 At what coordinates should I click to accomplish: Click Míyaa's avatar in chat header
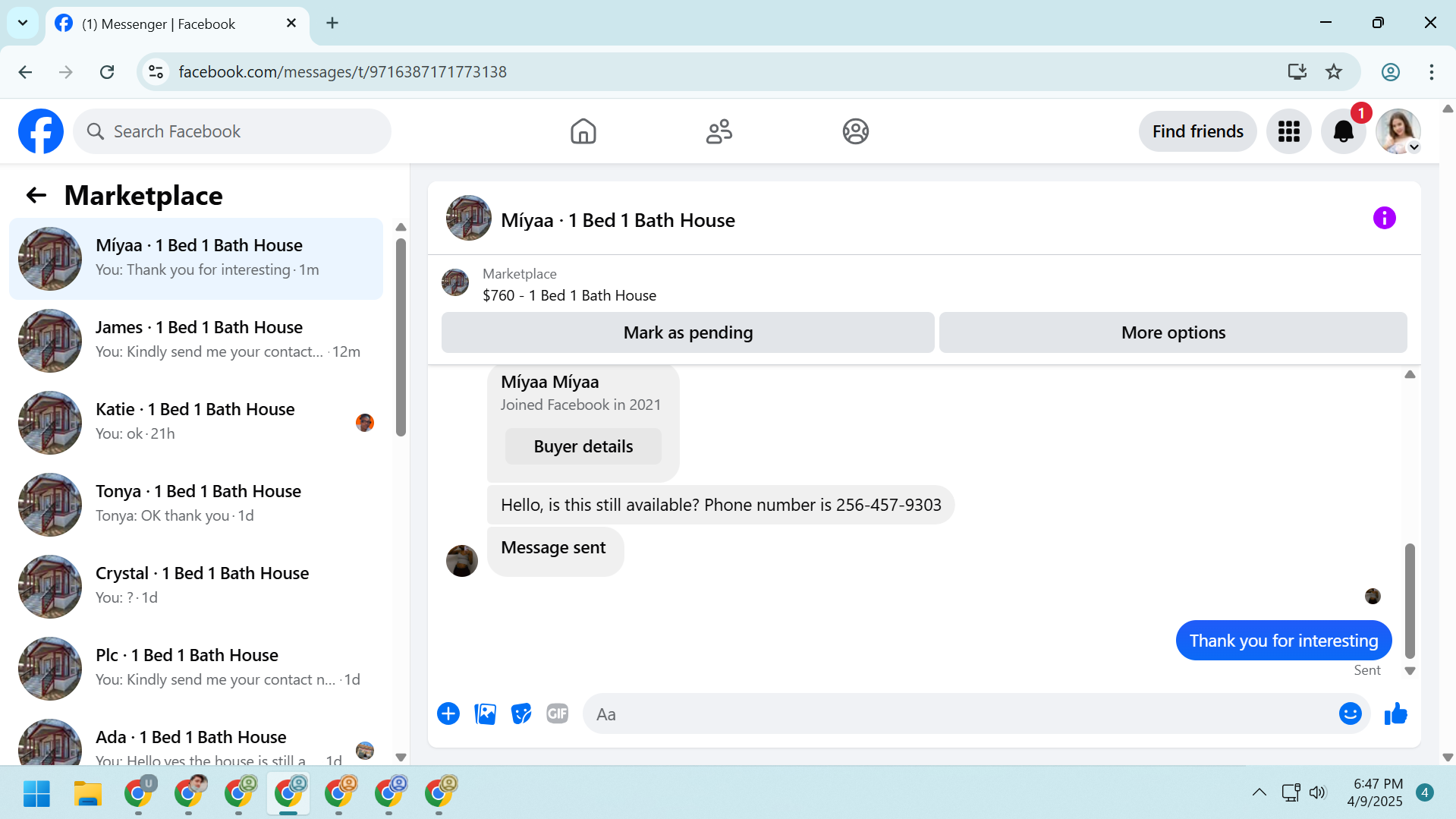468,219
